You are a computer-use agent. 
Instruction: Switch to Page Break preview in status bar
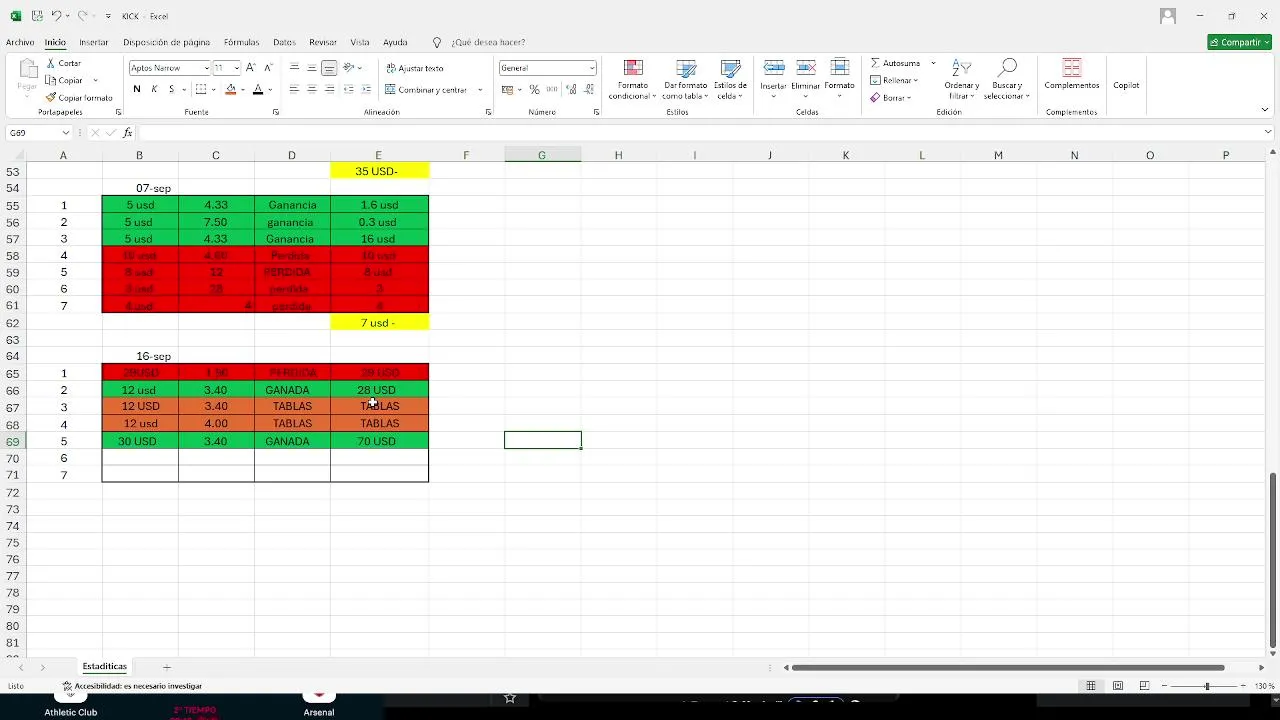click(1144, 686)
